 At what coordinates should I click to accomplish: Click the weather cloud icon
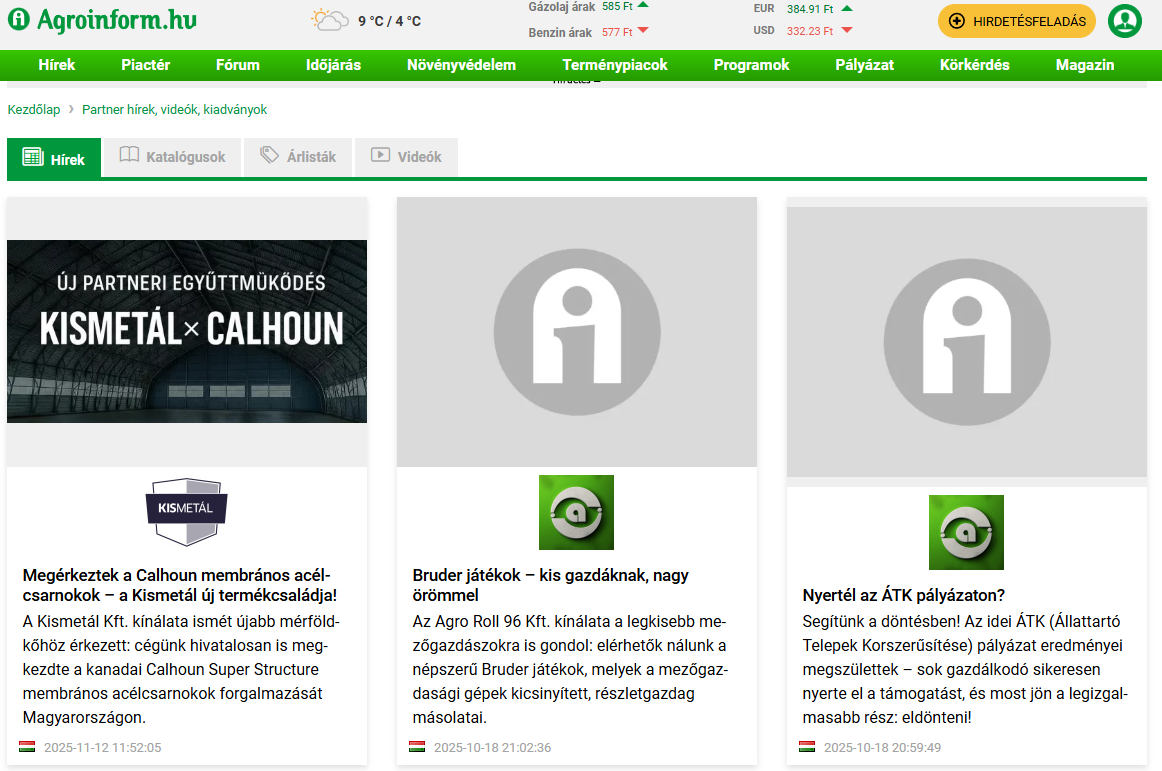click(x=328, y=20)
